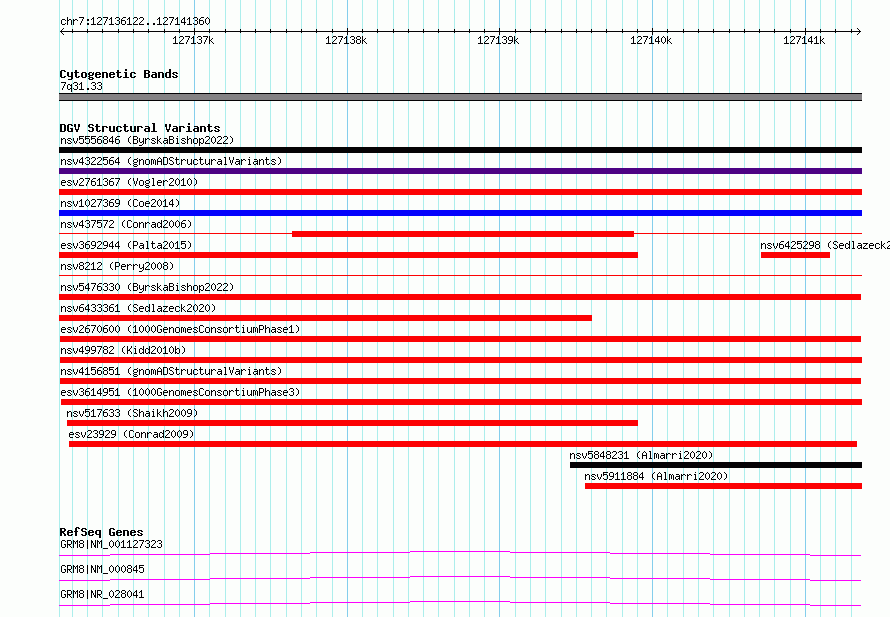Viewport: 890px width, 617px height.
Task: Click the purple nsv4322564 variant bar
Action: (460, 171)
